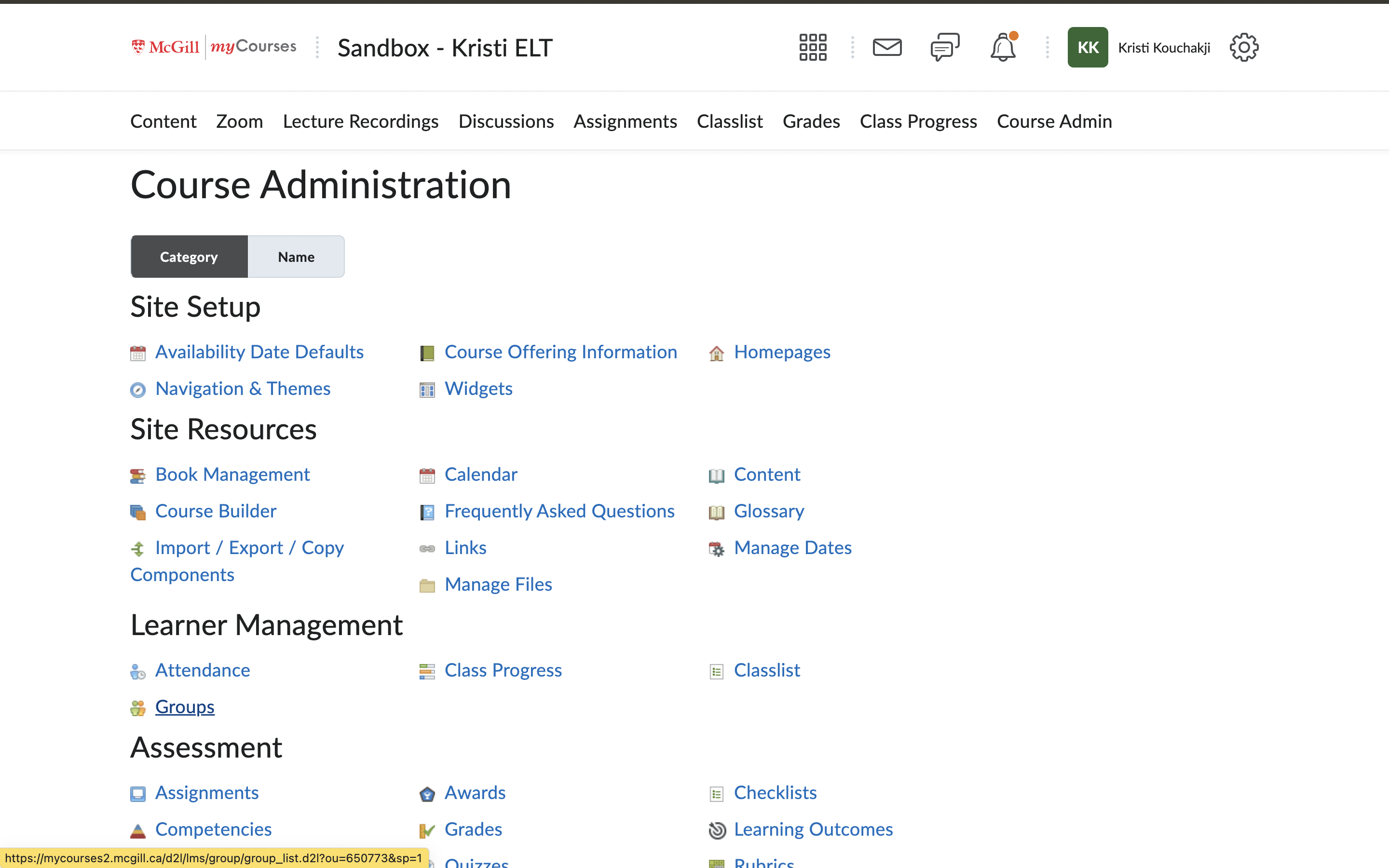Open Lecture Recordings in navbar
The image size is (1389, 868).
(360, 121)
